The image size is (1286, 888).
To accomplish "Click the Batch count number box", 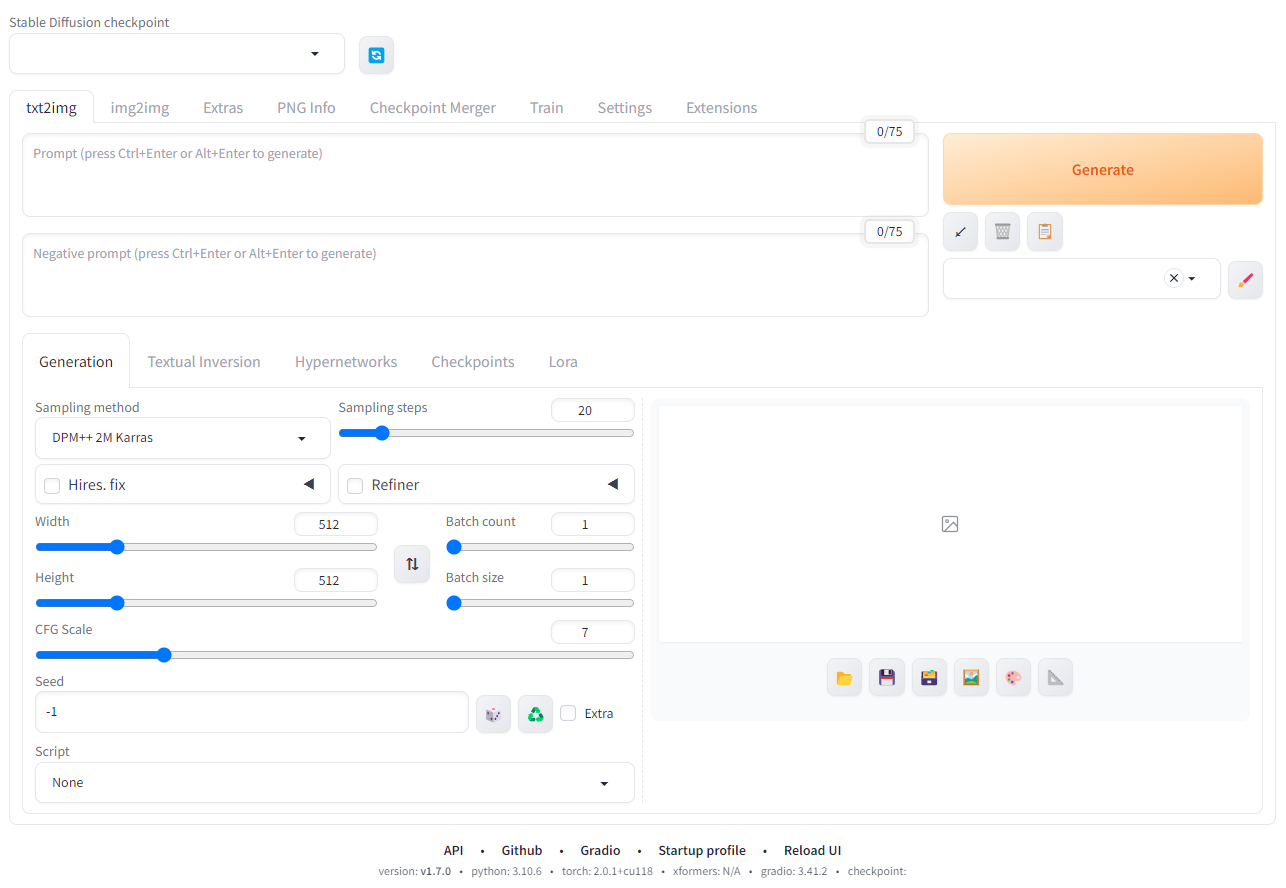I will (x=593, y=524).
